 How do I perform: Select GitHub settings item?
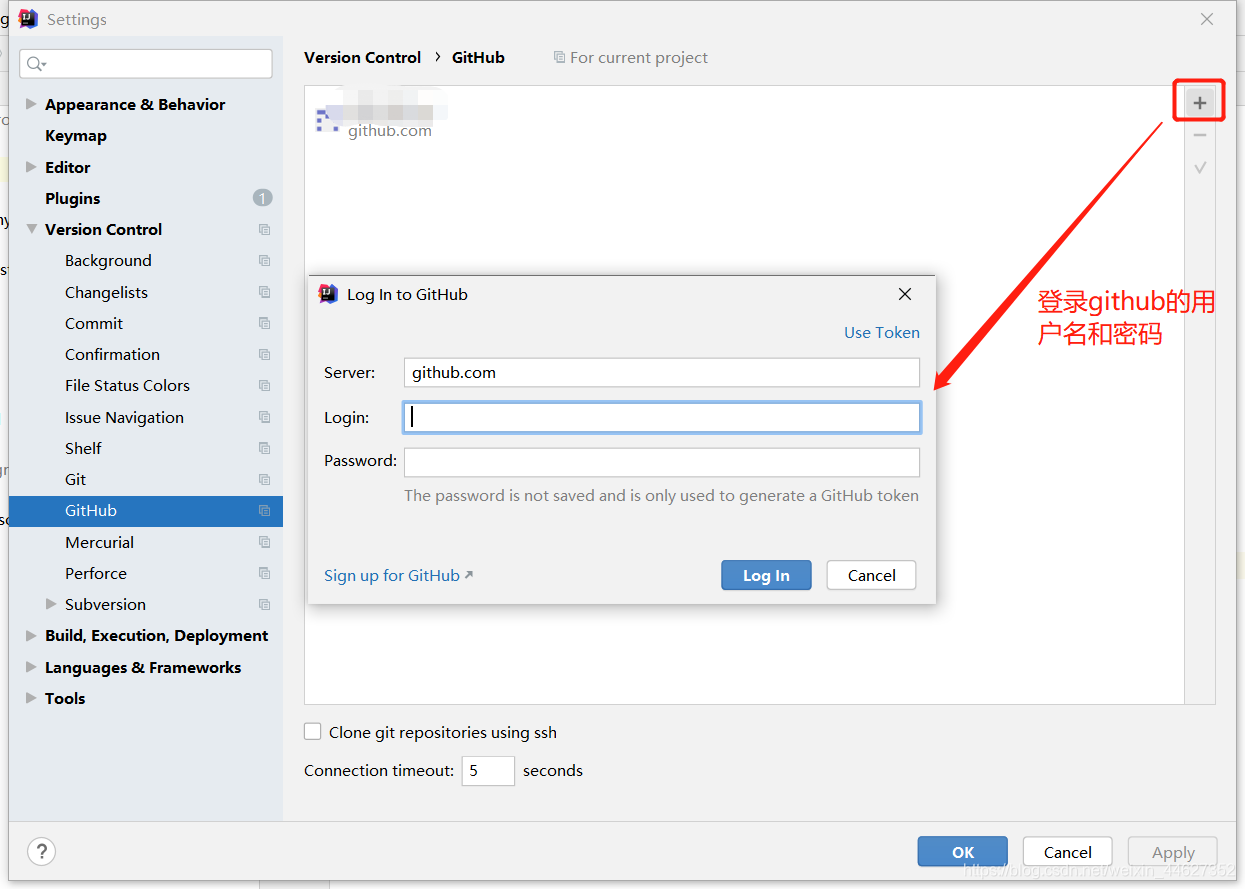pos(146,511)
